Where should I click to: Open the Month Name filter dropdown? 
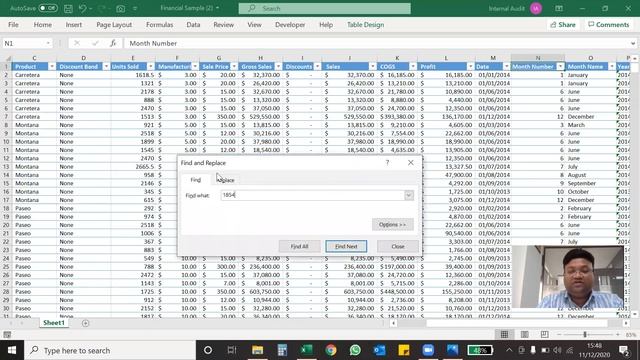[x=611, y=67]
